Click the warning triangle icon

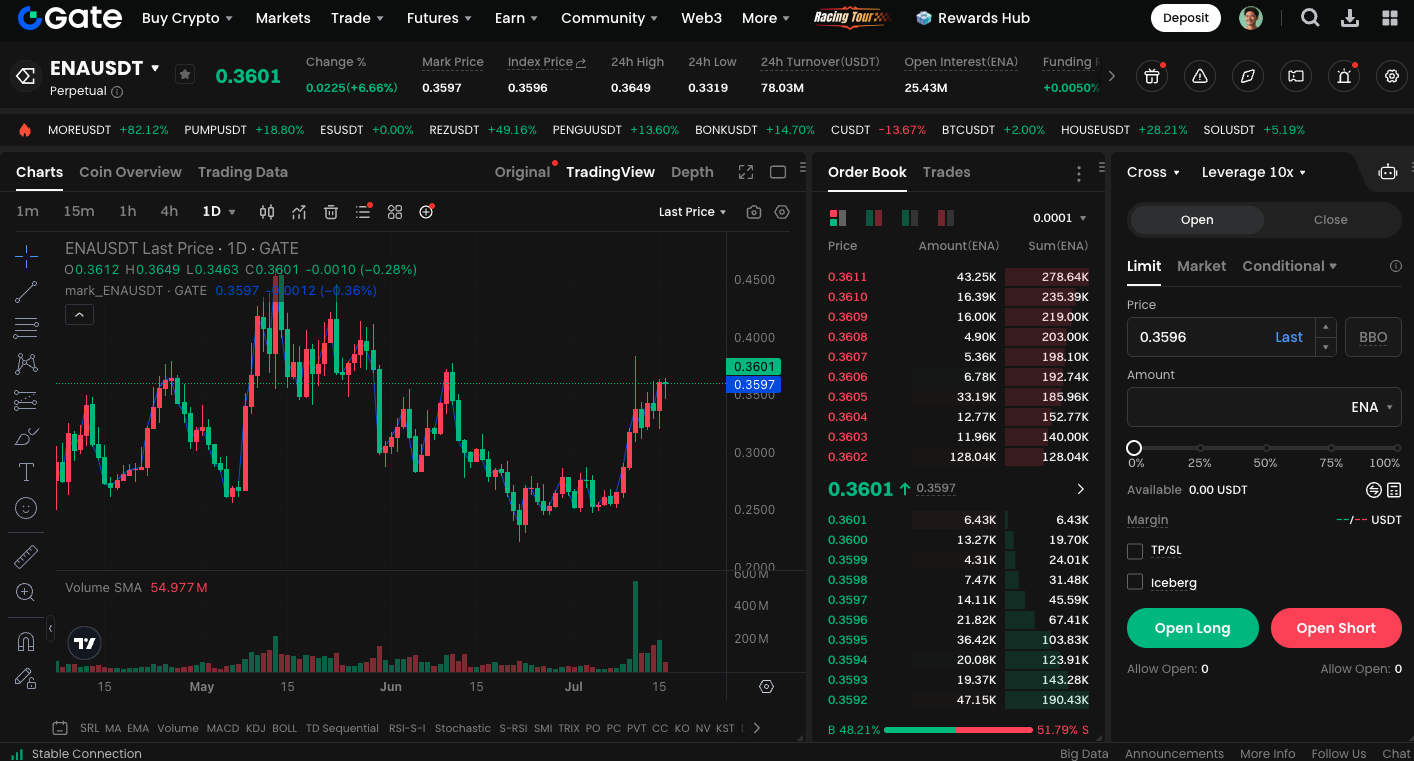[x=1200, y=75]
